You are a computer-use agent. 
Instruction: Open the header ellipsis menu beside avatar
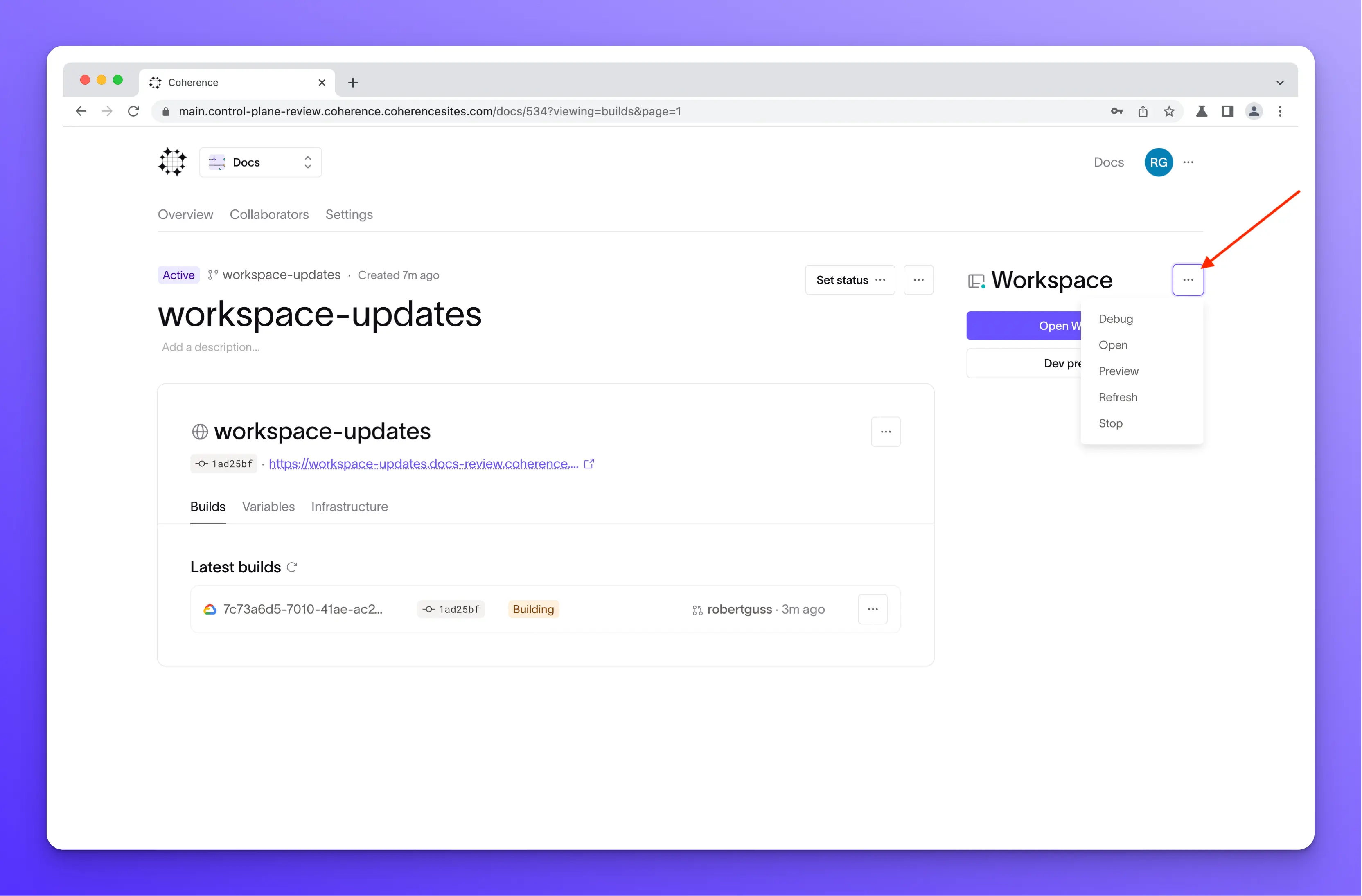[x=1188, y=162]
